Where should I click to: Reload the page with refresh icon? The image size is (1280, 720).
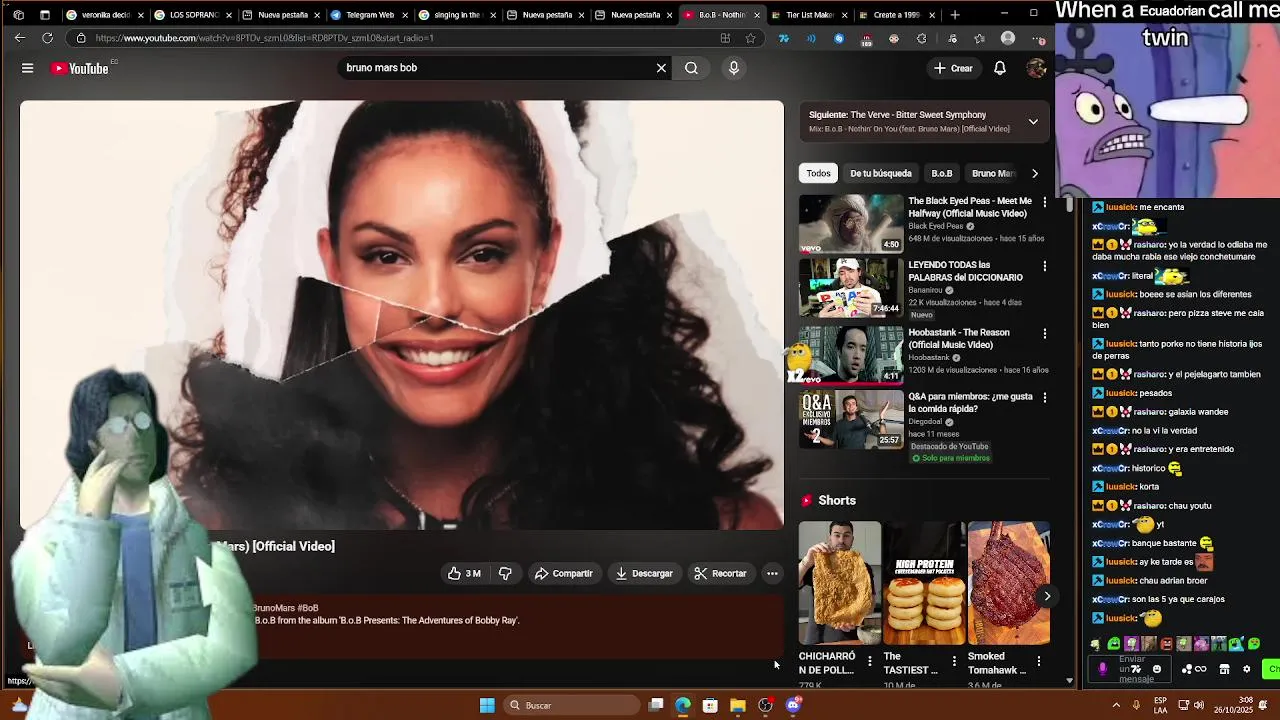[47, 38]
